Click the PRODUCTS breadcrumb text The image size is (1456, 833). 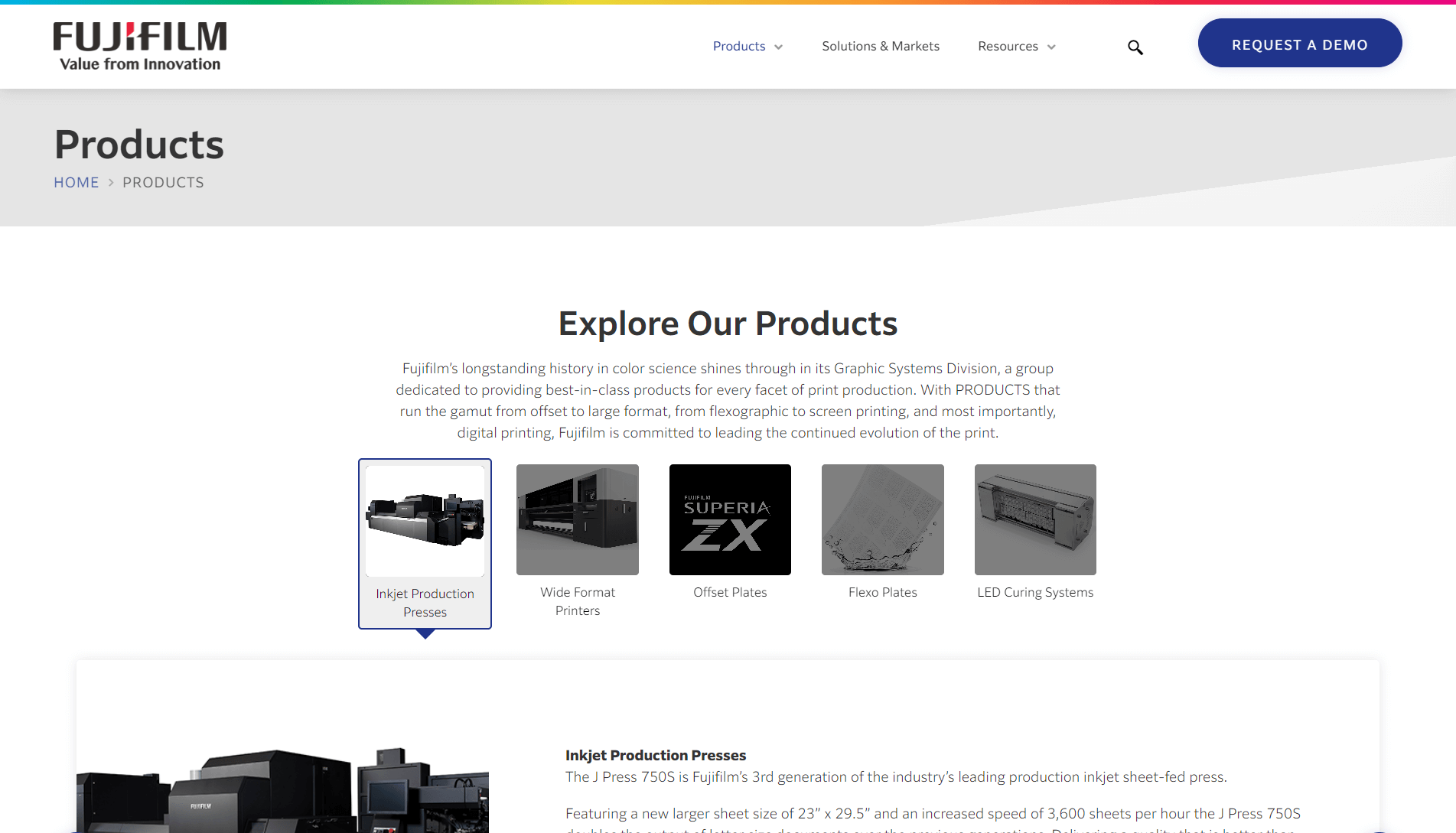[x=163, y=183]
